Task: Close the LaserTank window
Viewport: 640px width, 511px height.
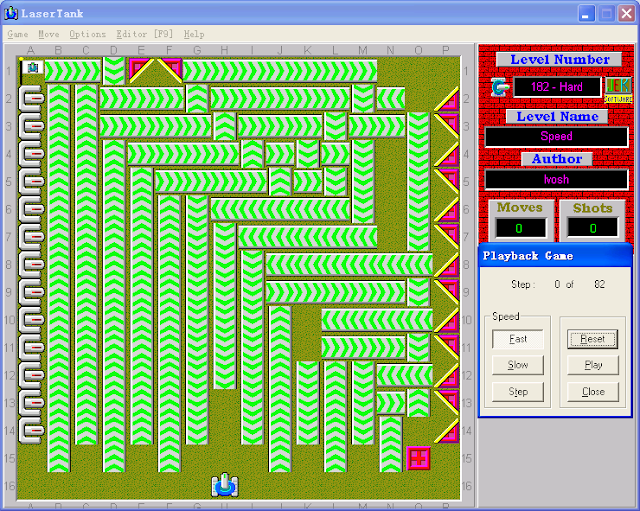Action: coord(626,13)
